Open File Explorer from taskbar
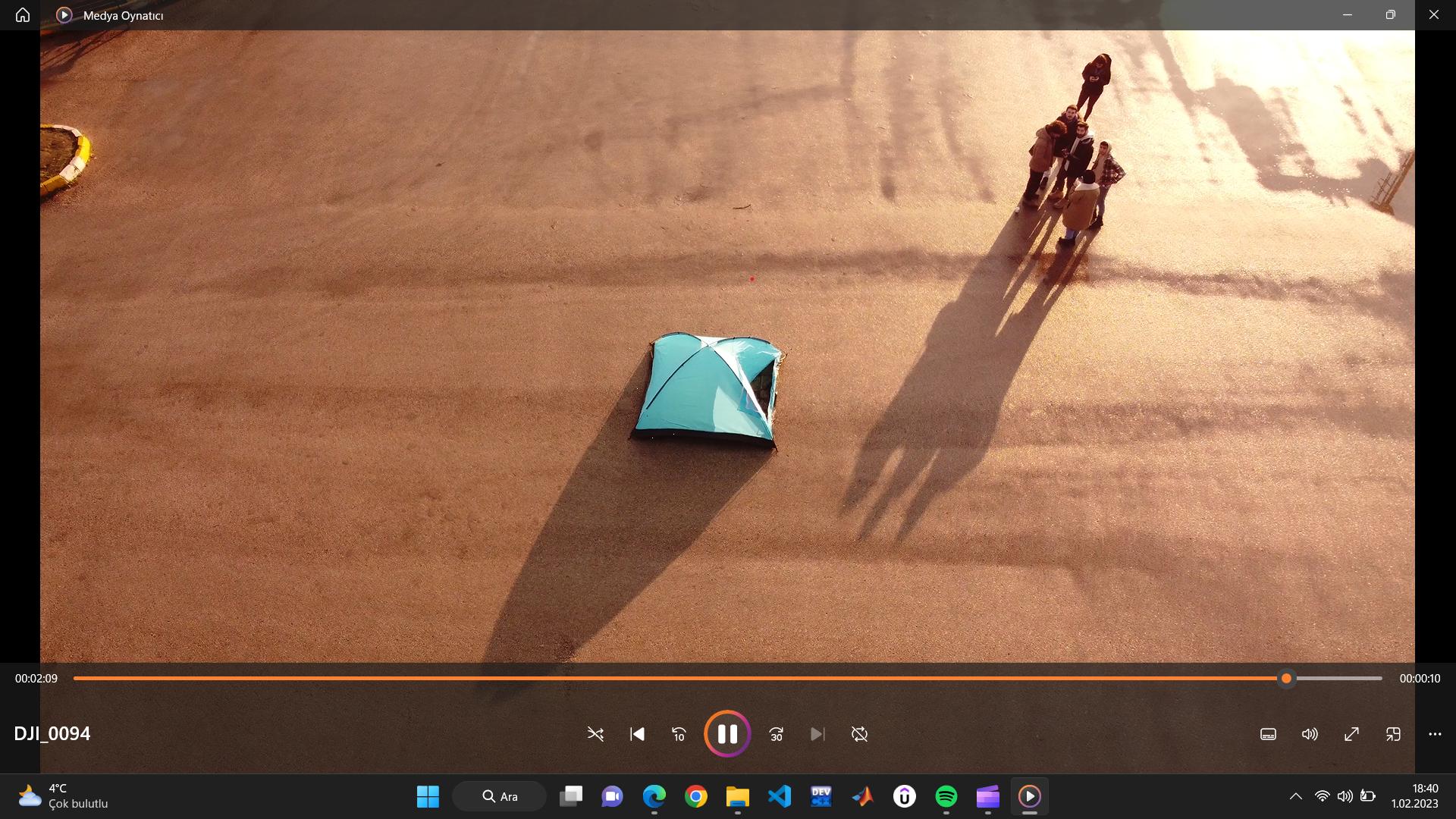This screenshot has height=819, width=1456. click(738, 796)
